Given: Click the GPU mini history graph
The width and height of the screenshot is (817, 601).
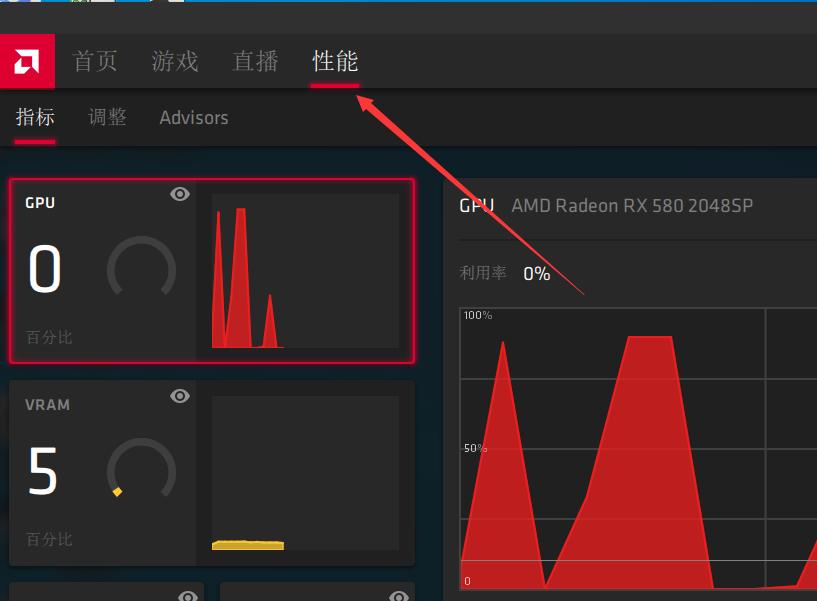Looking at the screenshot, I should 305,271.
